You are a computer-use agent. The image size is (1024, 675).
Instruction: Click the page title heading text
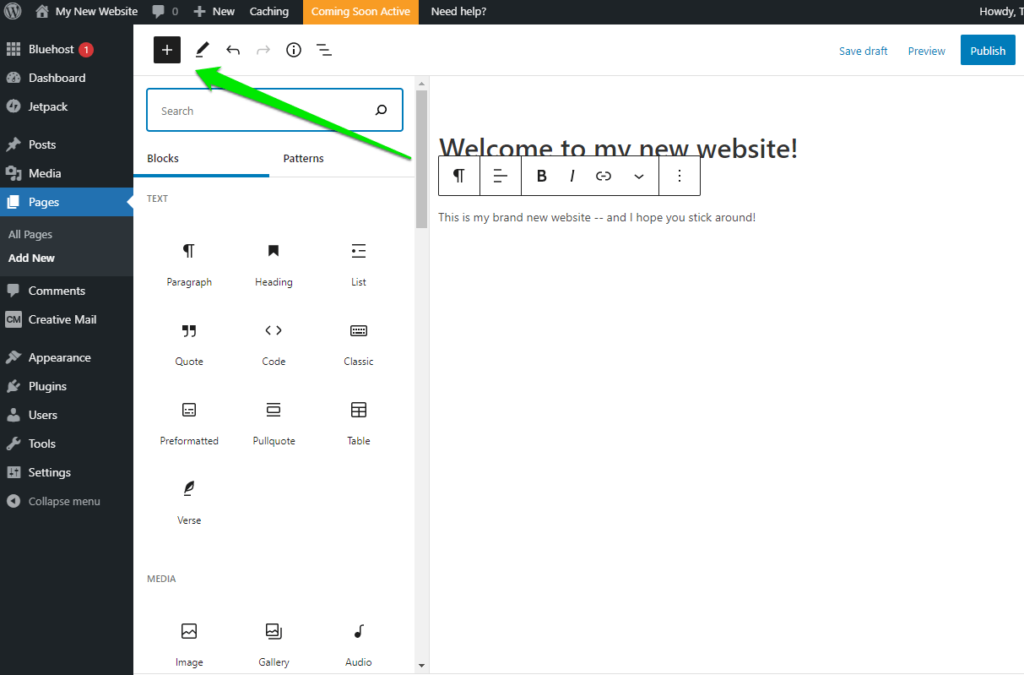pyautogui.click(x=618, y=148)
